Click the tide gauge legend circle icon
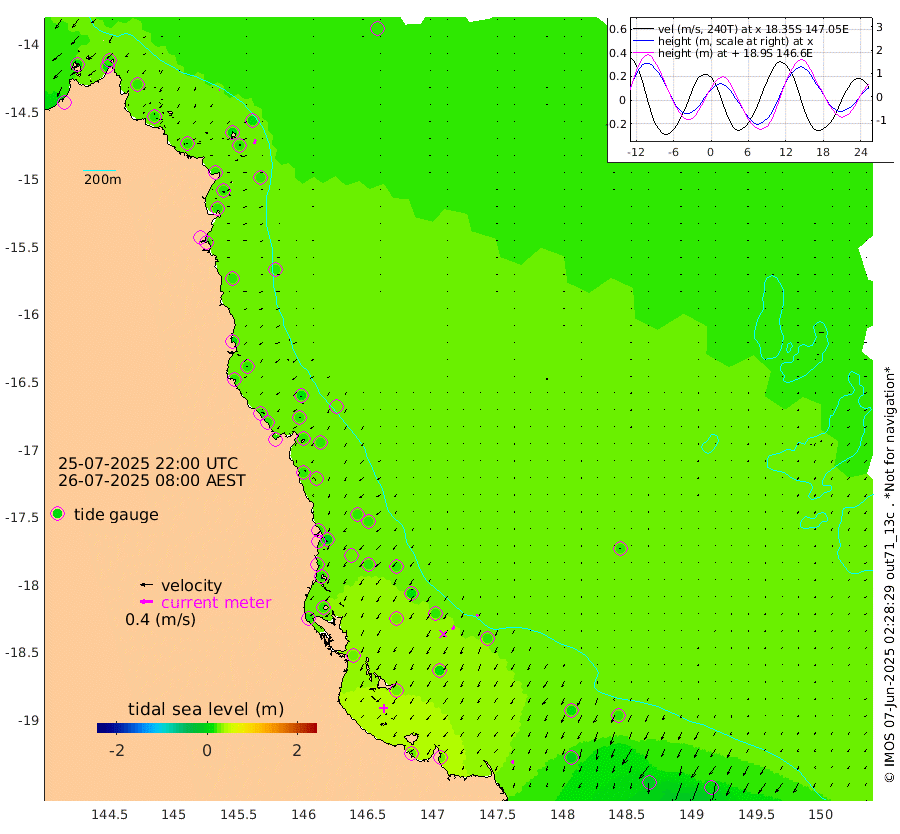The width and height of the screenshot is (900, 834). tap(57, 514)
